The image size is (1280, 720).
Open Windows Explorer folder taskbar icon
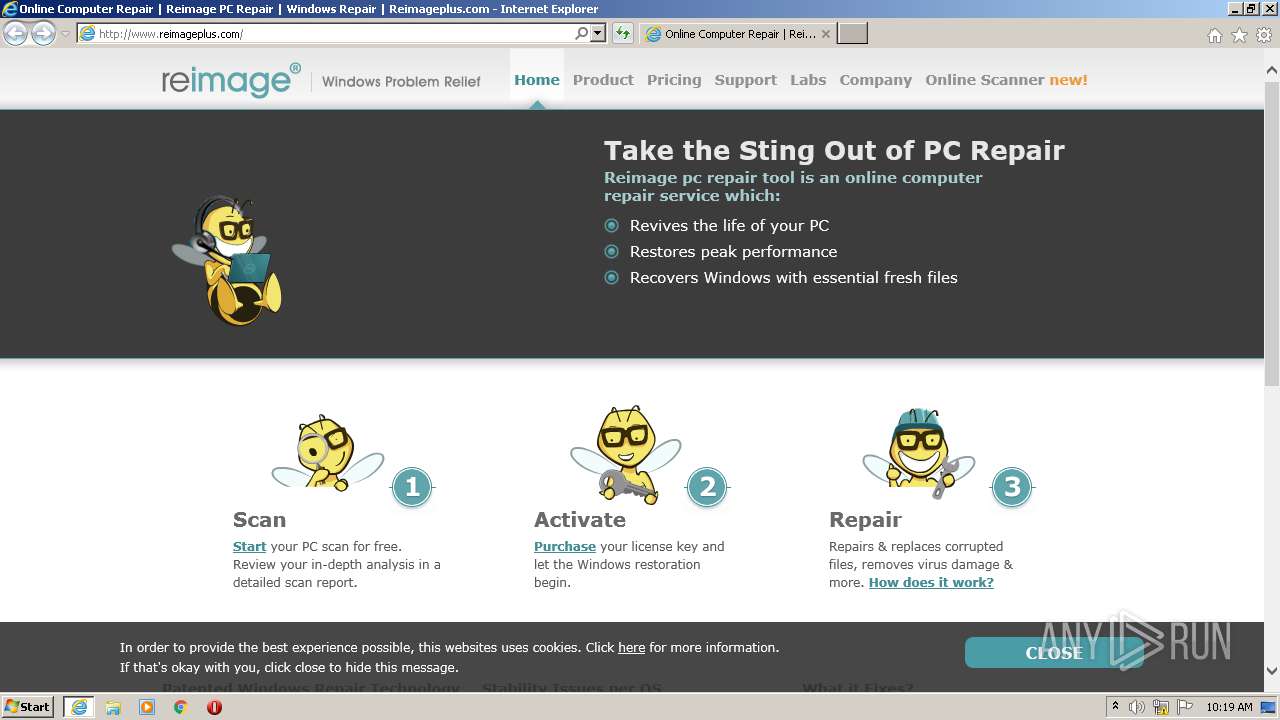click(113, 707)
